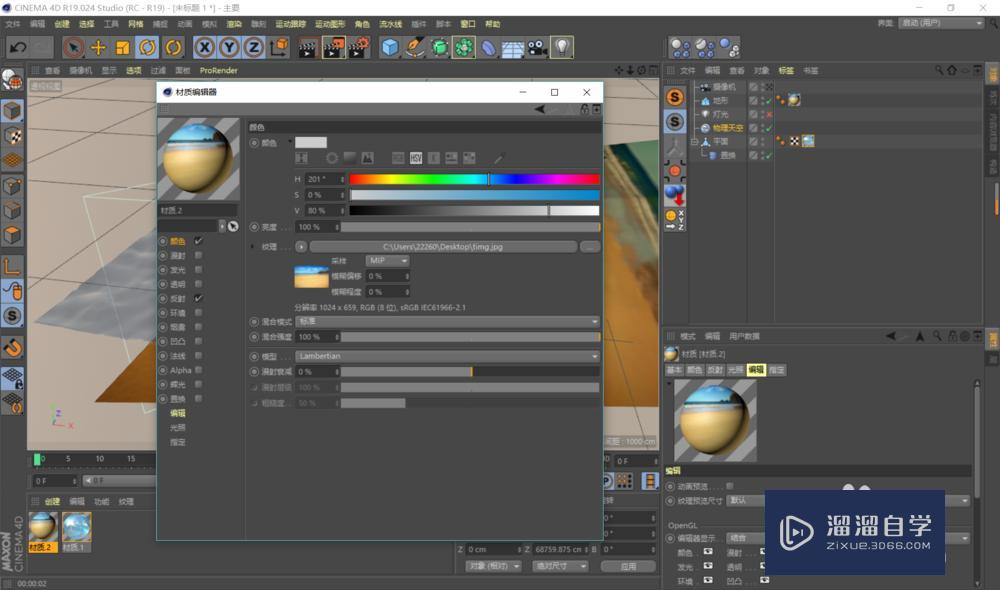Click the color swatch next to 颜色
This screenshot has width=1000, height=590.
point(311,142)
